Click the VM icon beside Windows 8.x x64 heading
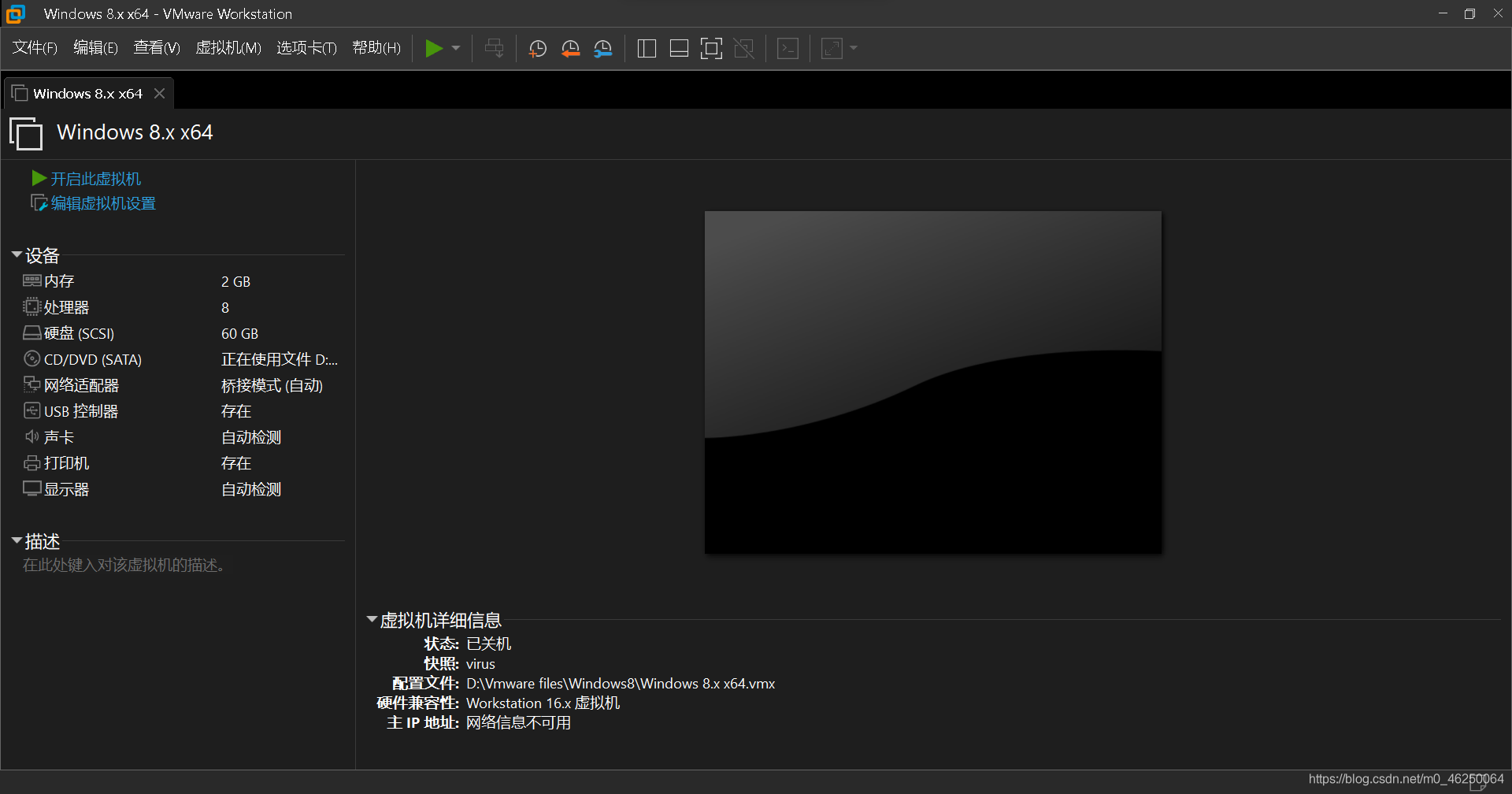 coord(26,132)
